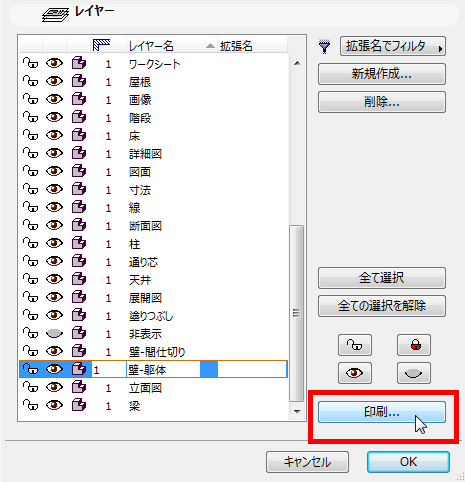The height and width of the screenshot is (482, 465).
Task: Sort by レイヤー名 column header
Action: click(172, 45)
